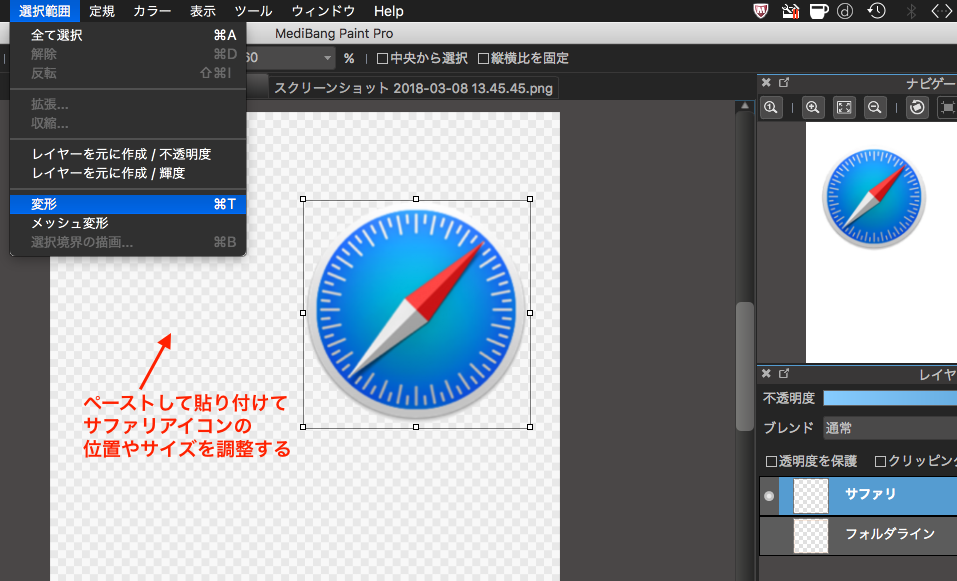Viewport: 957px width, 581px height.
Task: Enable the 透明度を保護 checkbox
Action: [x=771, y=461]
